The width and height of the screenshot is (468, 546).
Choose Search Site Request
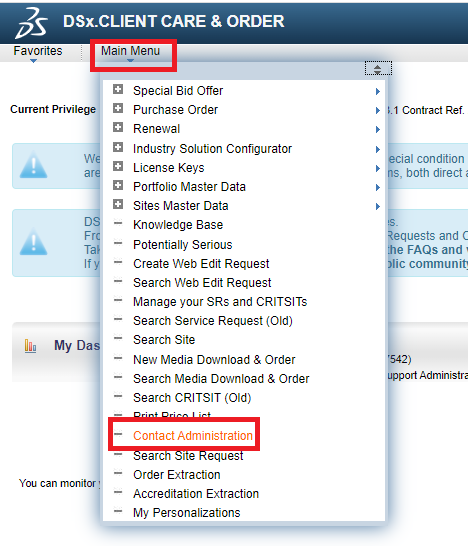(x=188, y=455)
